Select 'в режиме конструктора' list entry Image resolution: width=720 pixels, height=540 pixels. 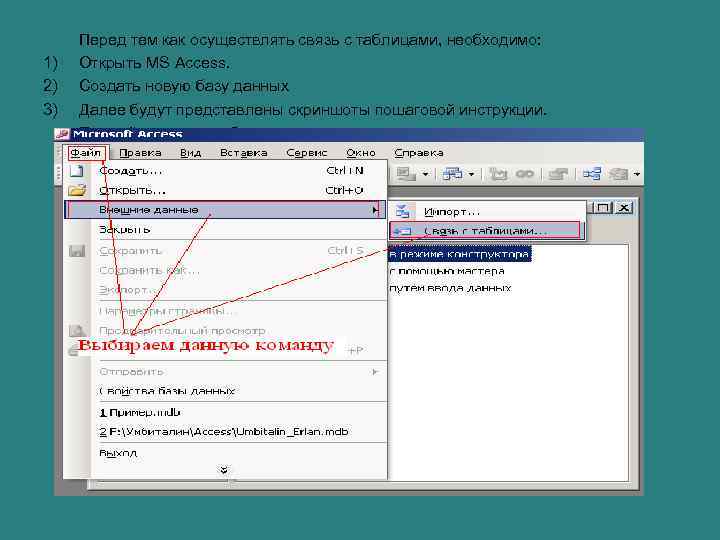459,254
